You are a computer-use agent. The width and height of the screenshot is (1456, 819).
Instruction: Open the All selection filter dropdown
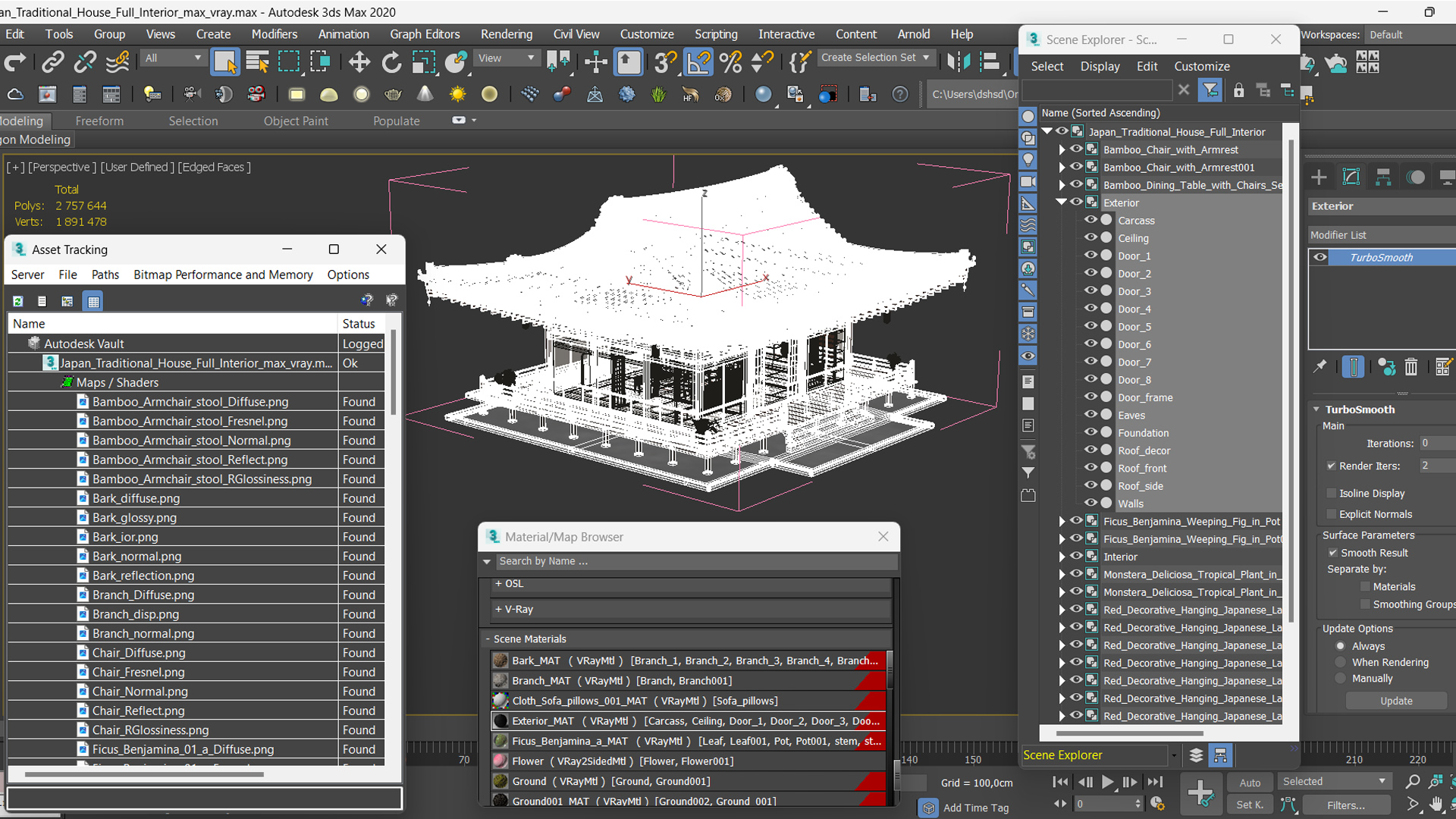[173, 58]
